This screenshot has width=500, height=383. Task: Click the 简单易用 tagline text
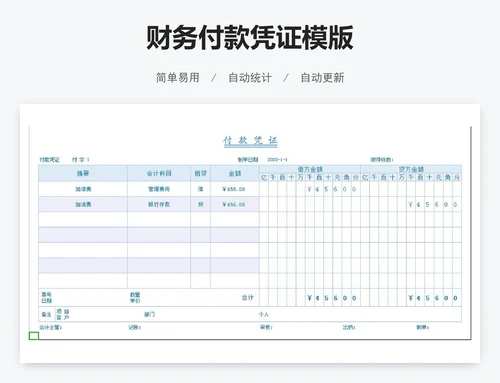[x=178, y=78]
